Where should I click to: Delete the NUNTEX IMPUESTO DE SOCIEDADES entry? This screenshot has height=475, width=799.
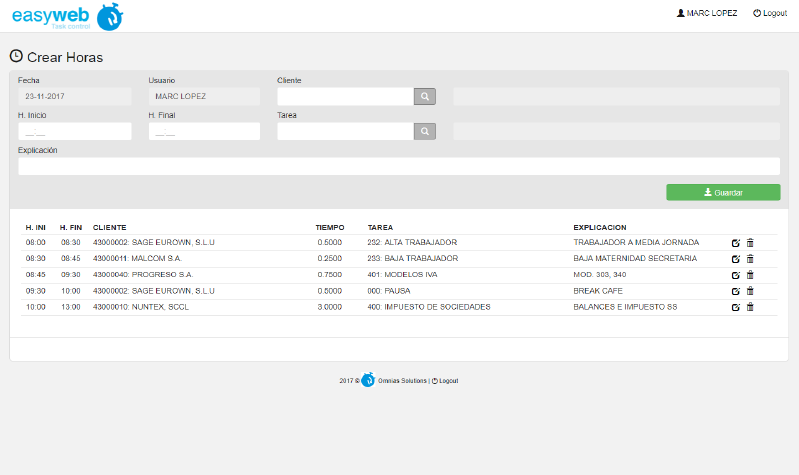pyautogui.click(x=750, y=307)
